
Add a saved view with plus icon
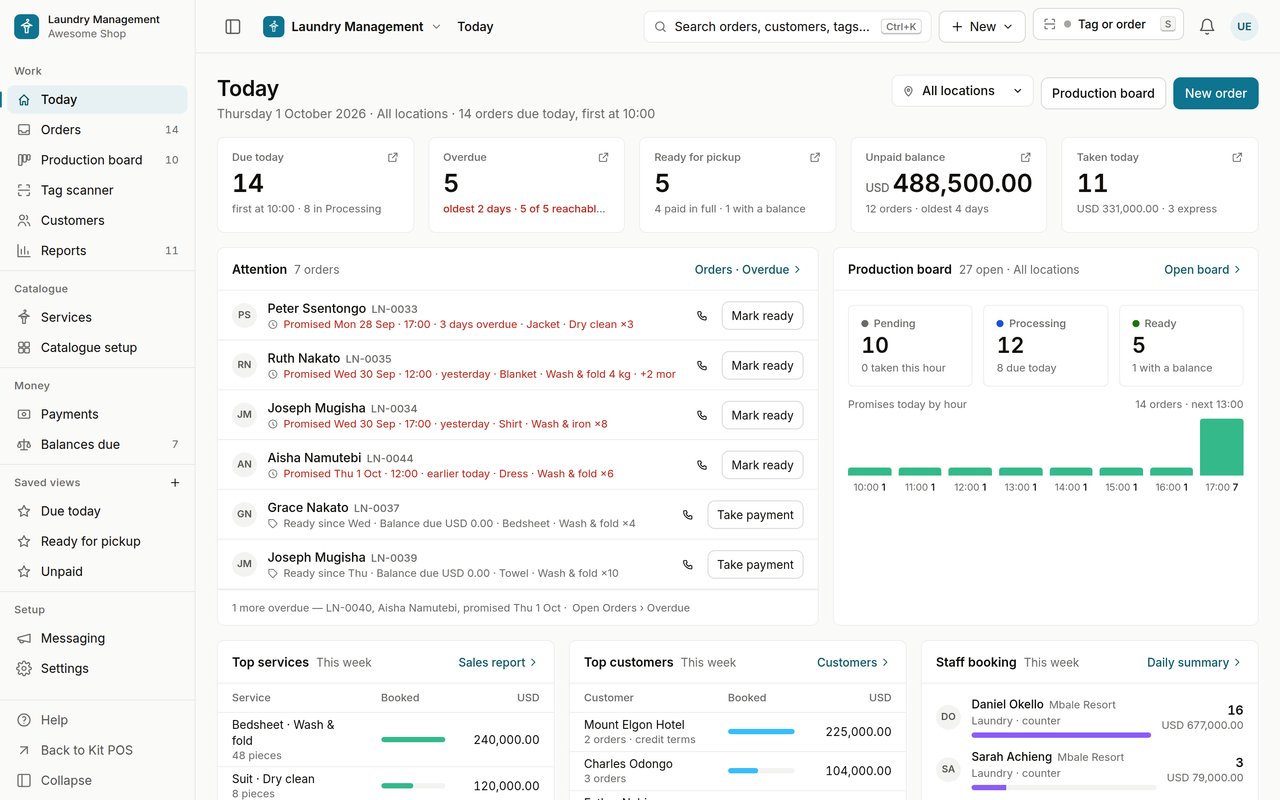pyautogui.click(x=175, y=482)
